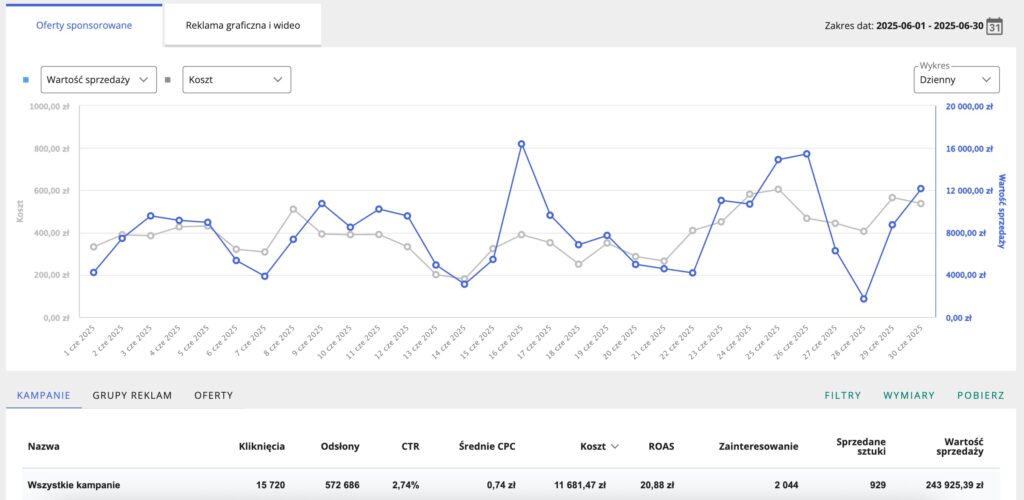This screenshot has width=1024, height=500.
Task: Sort table by Kliknięcia column header
Action: pos(262,446)
